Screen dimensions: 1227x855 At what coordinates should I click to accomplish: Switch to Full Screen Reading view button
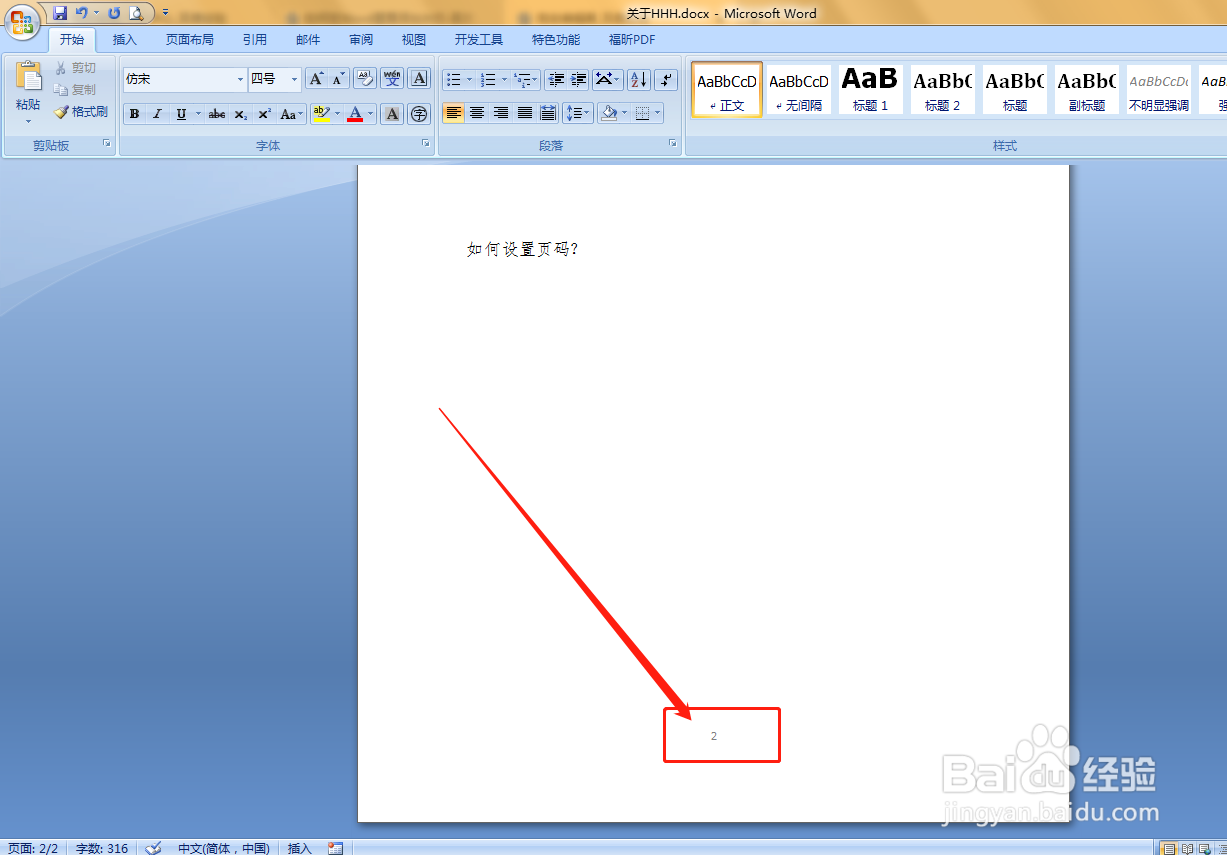(x=1187, y=848)
